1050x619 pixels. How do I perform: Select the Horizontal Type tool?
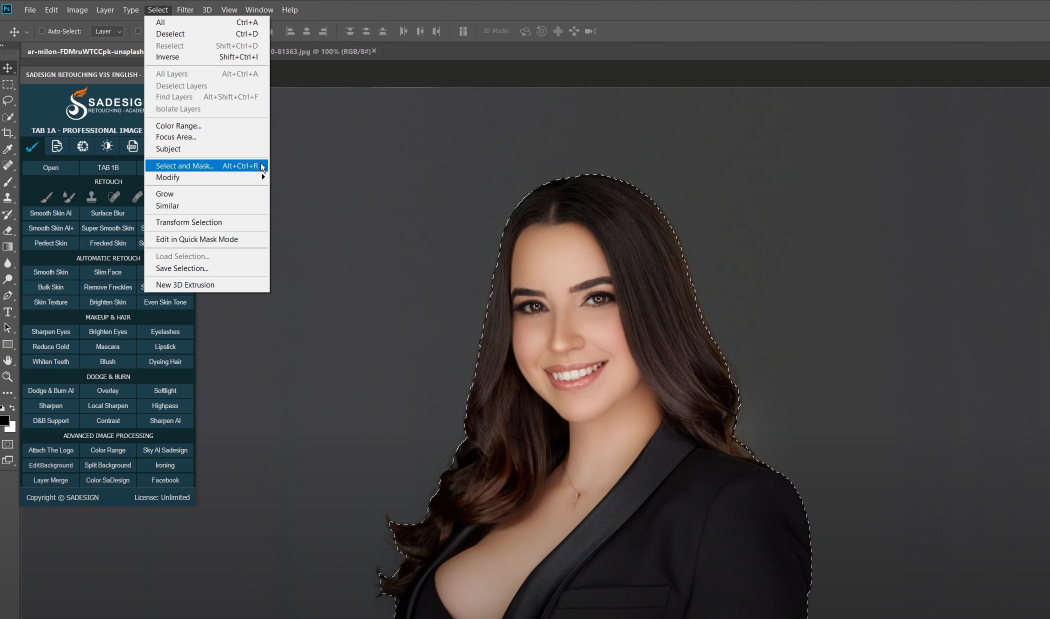8,312
